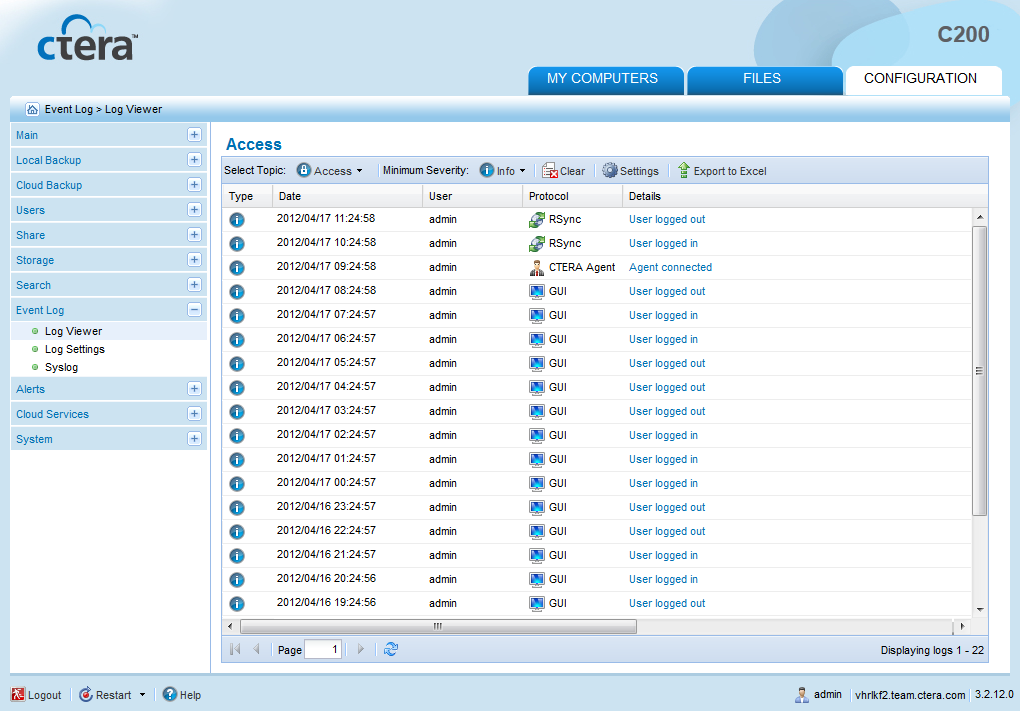
Task: Click info icon for 09:24:58 log entry
Action: click(237, 267)
